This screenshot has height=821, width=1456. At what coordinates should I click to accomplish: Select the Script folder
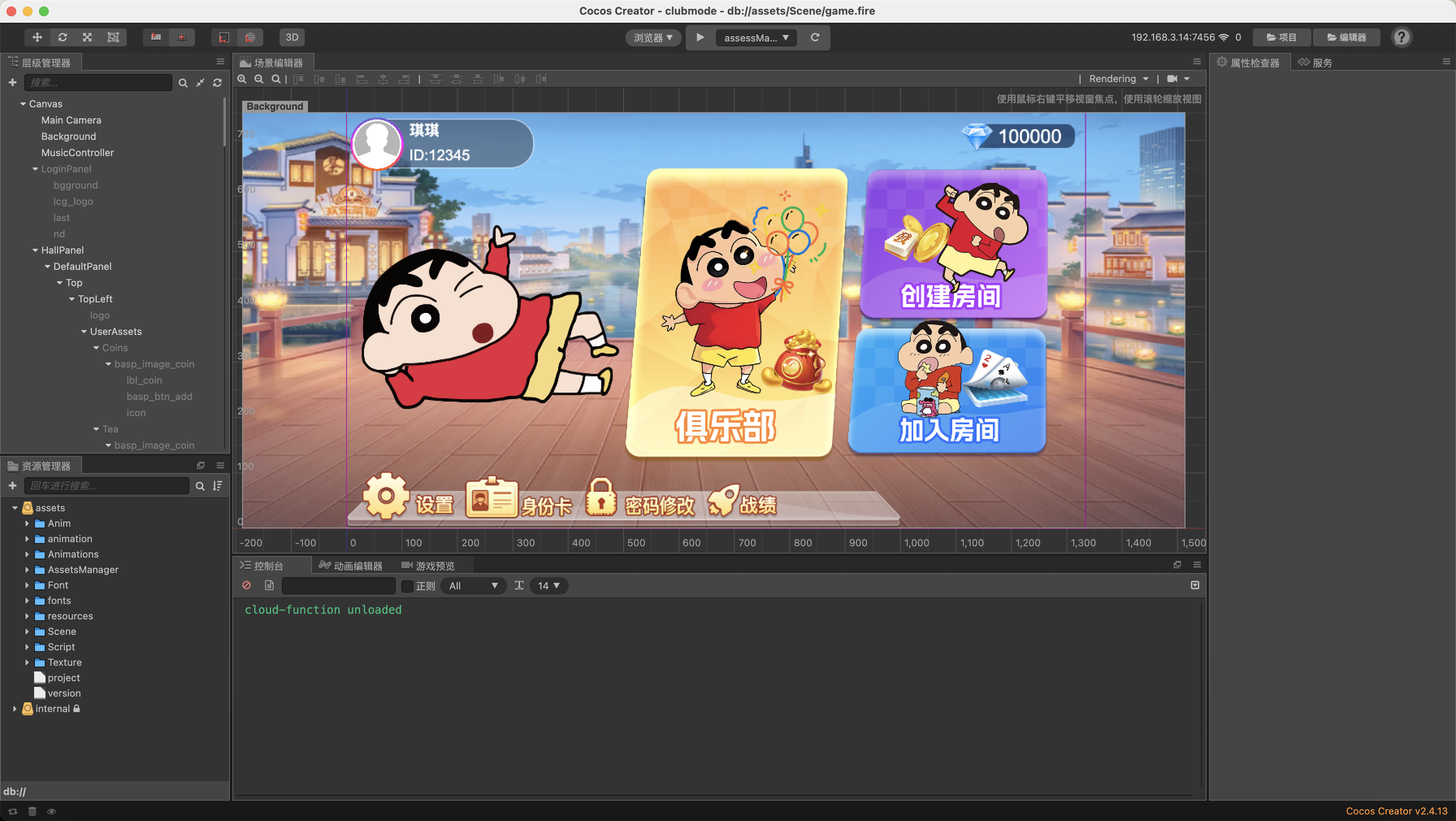coord(61,647)
